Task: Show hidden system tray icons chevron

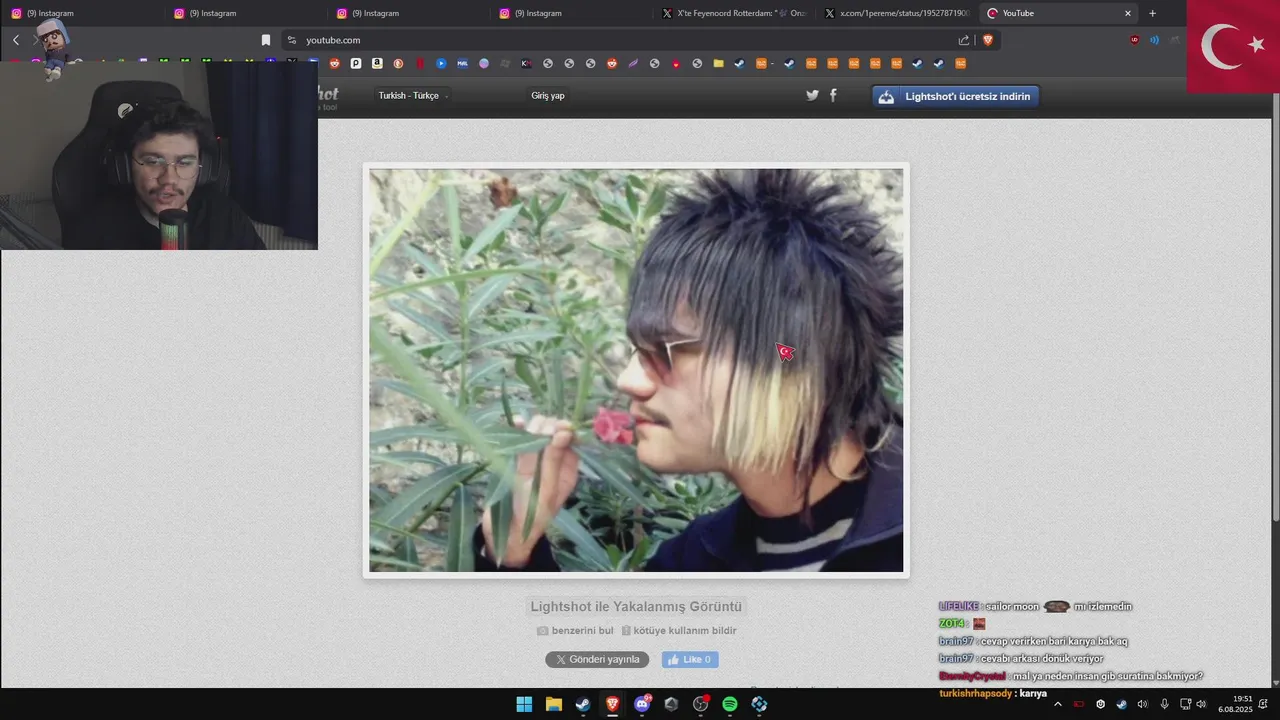Action: (1058, 704)
